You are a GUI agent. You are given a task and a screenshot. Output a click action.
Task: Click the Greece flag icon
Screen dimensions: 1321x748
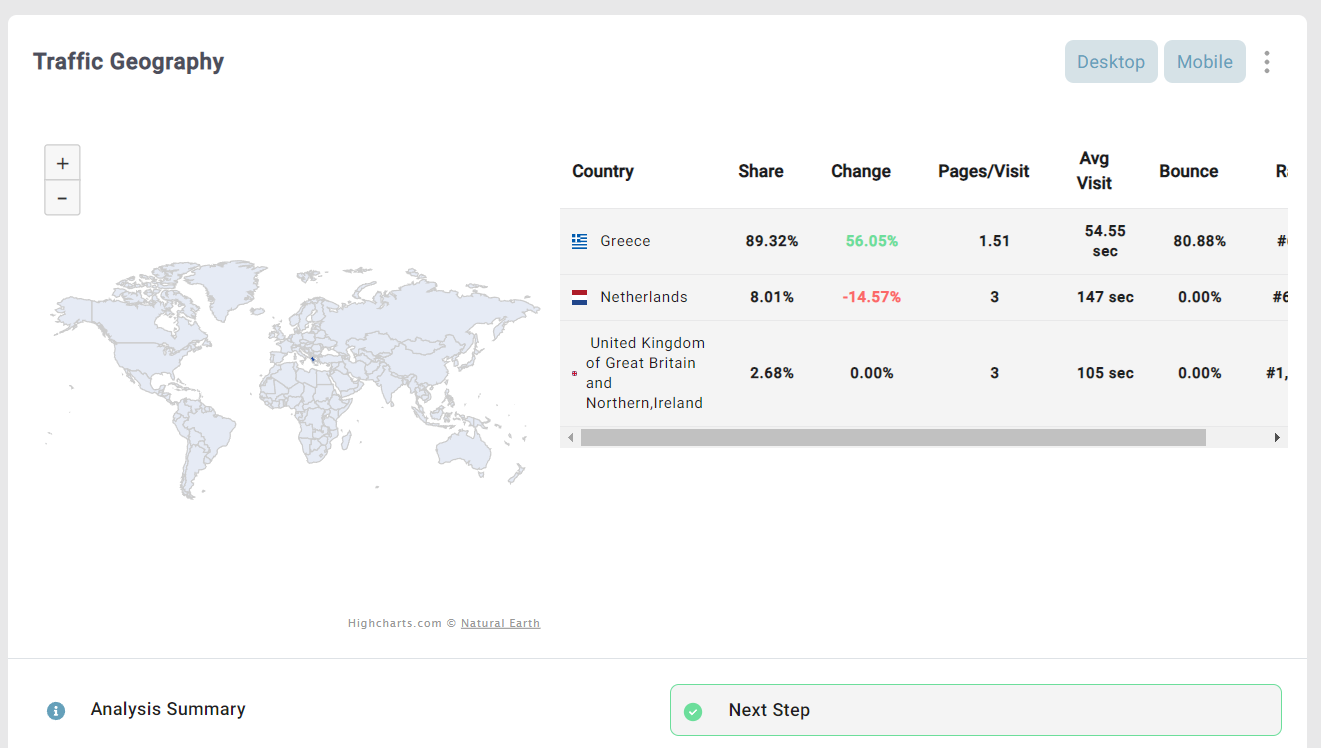579,241
